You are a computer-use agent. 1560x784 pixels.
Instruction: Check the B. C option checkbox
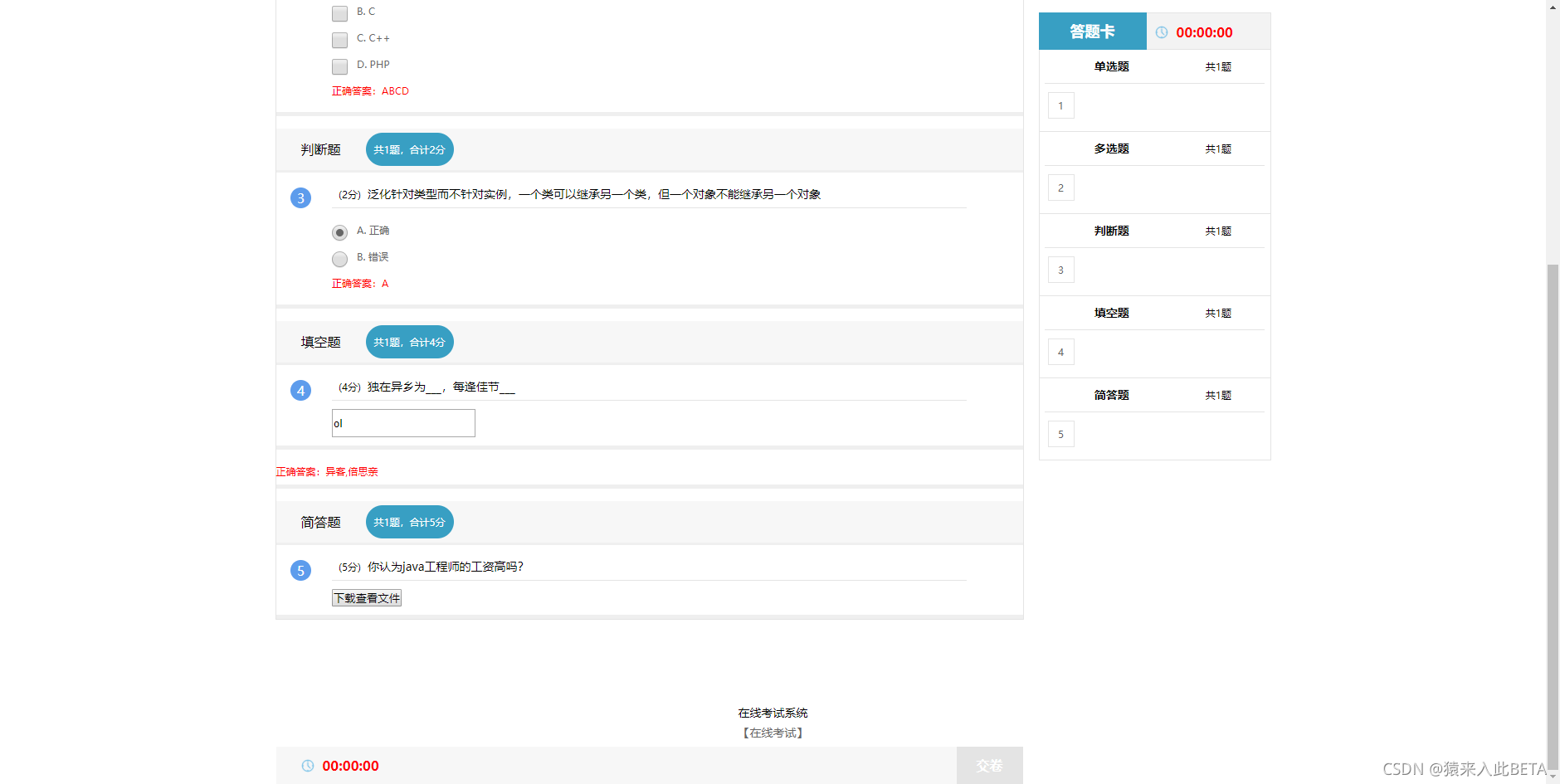[339, 13]
